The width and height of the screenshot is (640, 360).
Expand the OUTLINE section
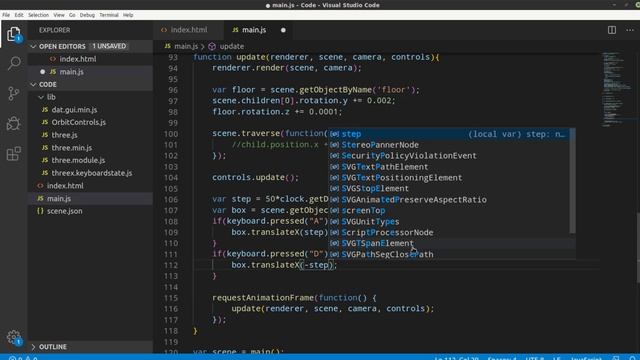(x=33, y=347)
